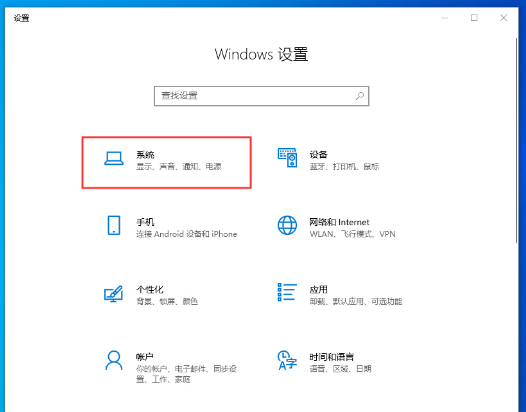Open the Phone icon

pyautogui.click(x=114, y=225)
